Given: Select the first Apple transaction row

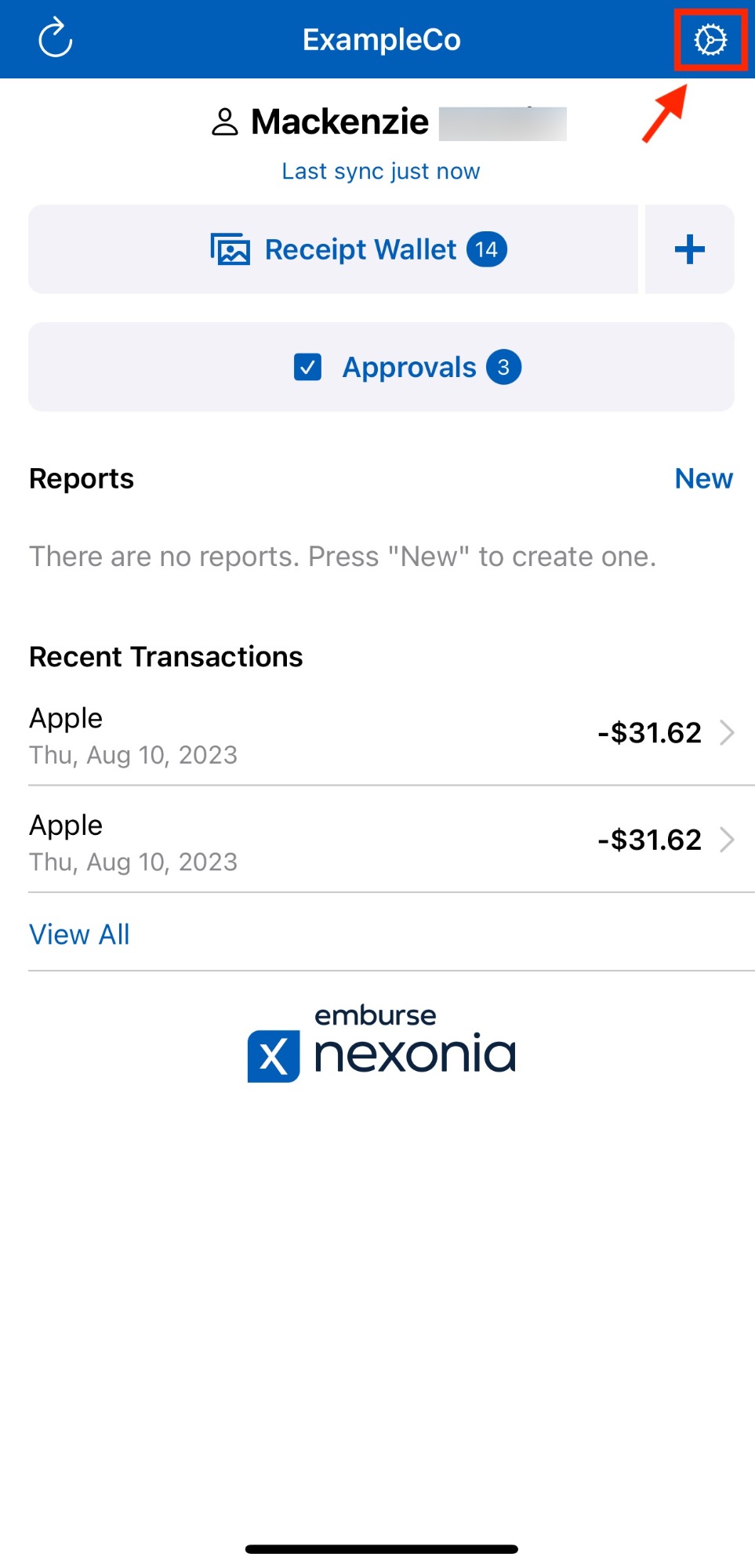Looking at the screenshot, I should pos(314,735).
